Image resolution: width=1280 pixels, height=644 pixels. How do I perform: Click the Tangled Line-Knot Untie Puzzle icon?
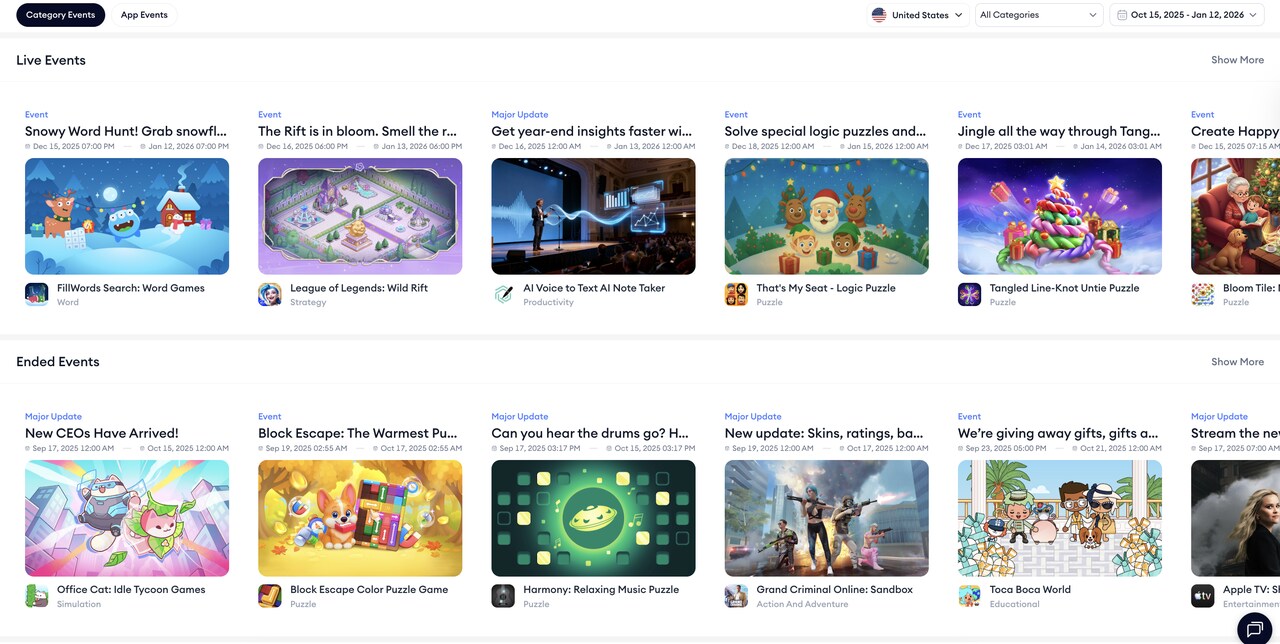point(969,294)
